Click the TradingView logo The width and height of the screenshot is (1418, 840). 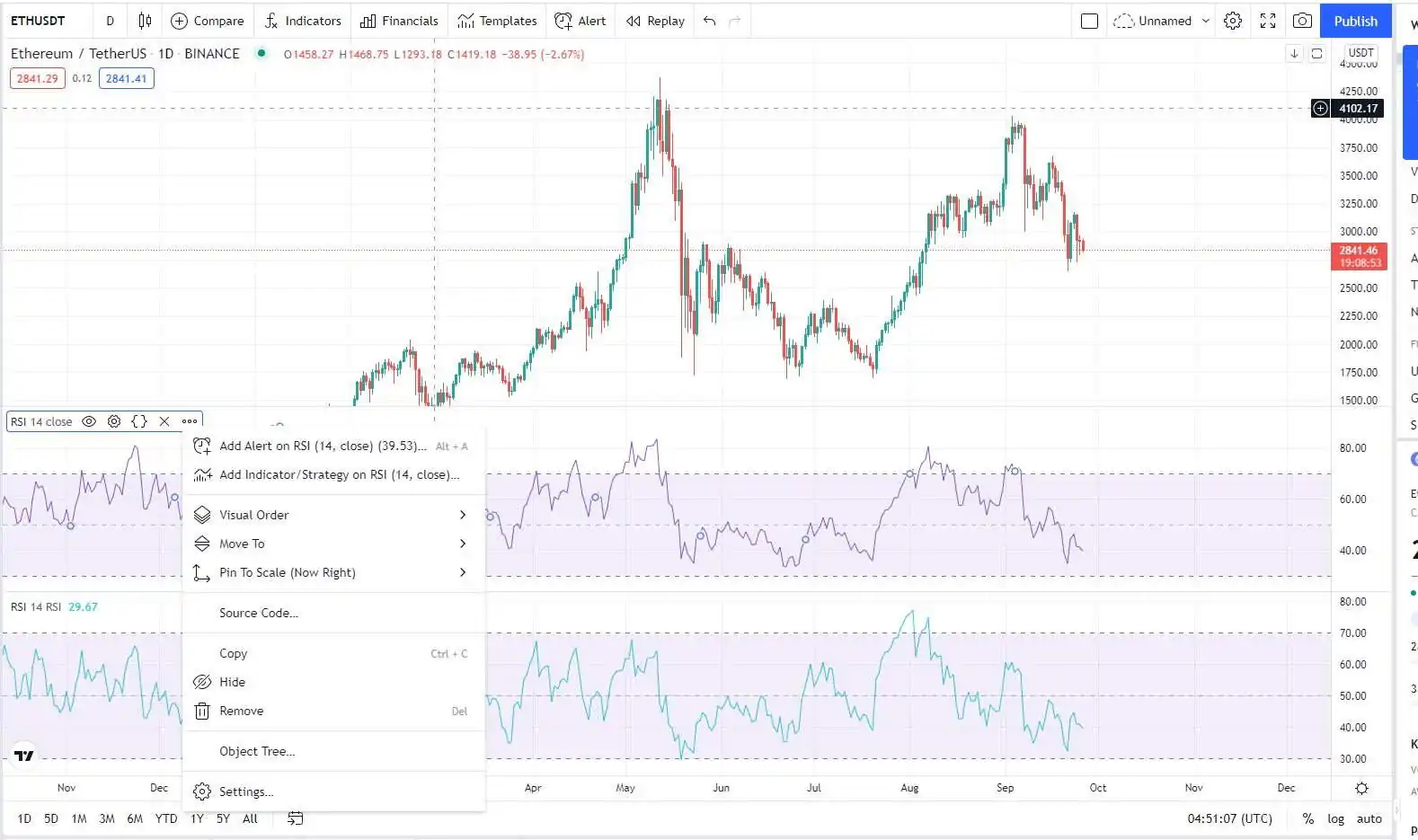point(24,756)
